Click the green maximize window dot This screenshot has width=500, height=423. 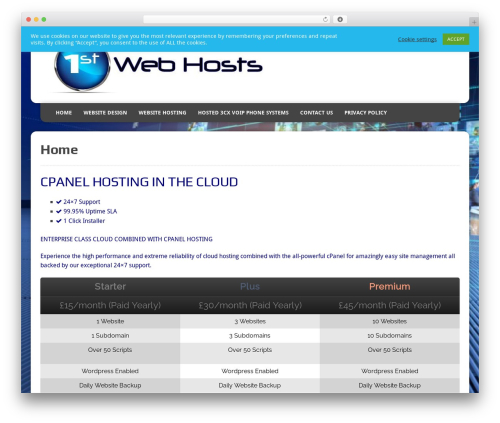coord(44,19)
